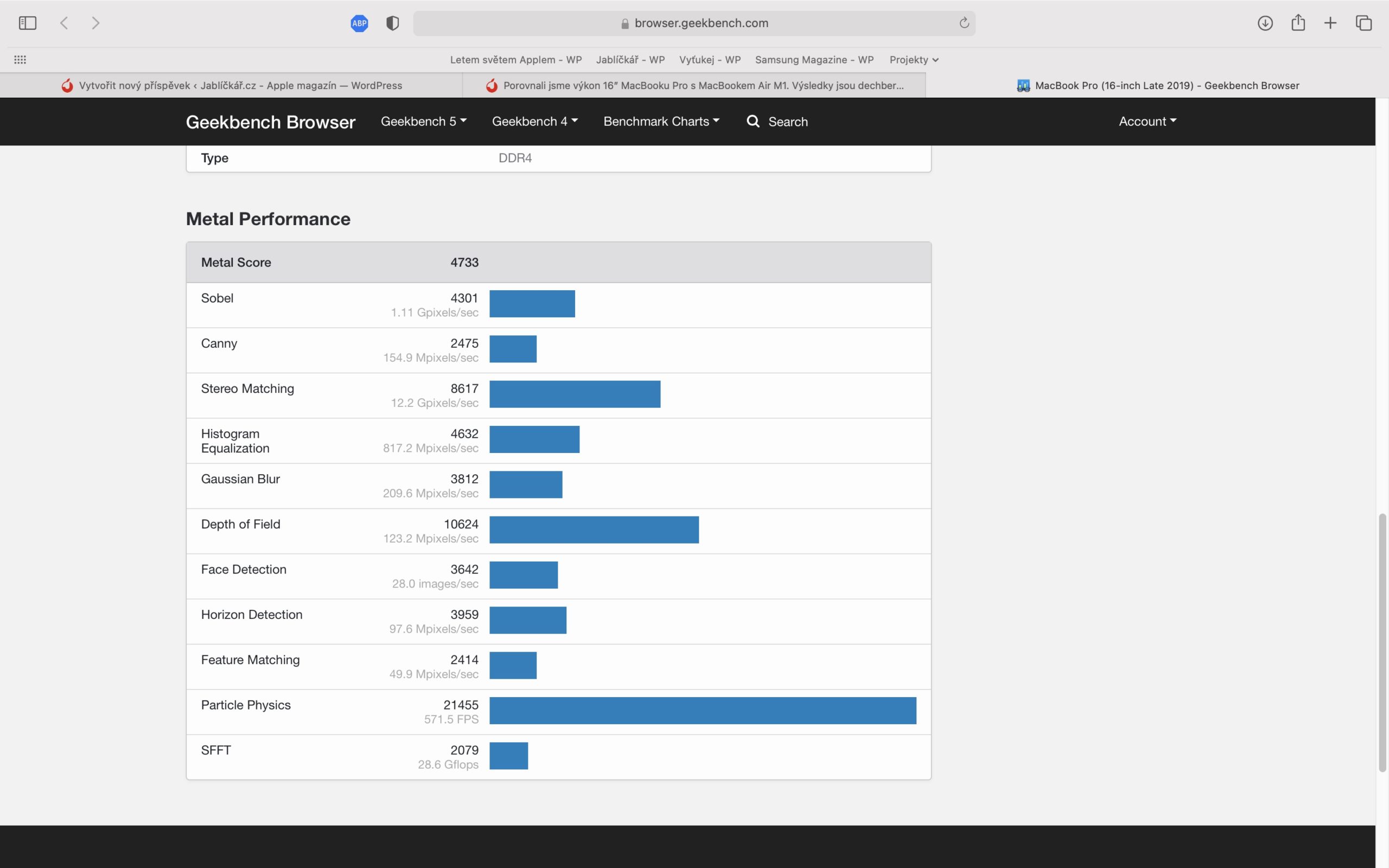Image resolution: width=1389 pixels, height=868 pixels.
Task: Expand the Projekty bookmarks folder
Action: point(914,60)
